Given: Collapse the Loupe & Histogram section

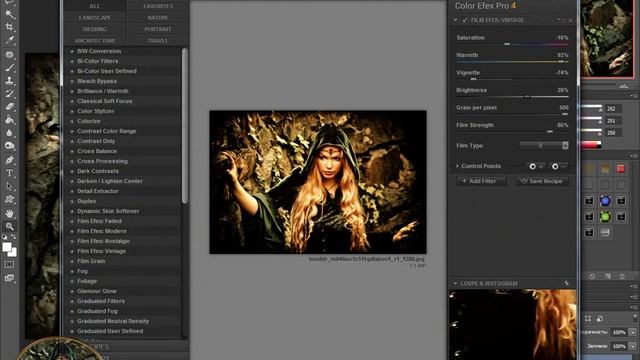Looking at the screenshot, I should click(456, 283).
